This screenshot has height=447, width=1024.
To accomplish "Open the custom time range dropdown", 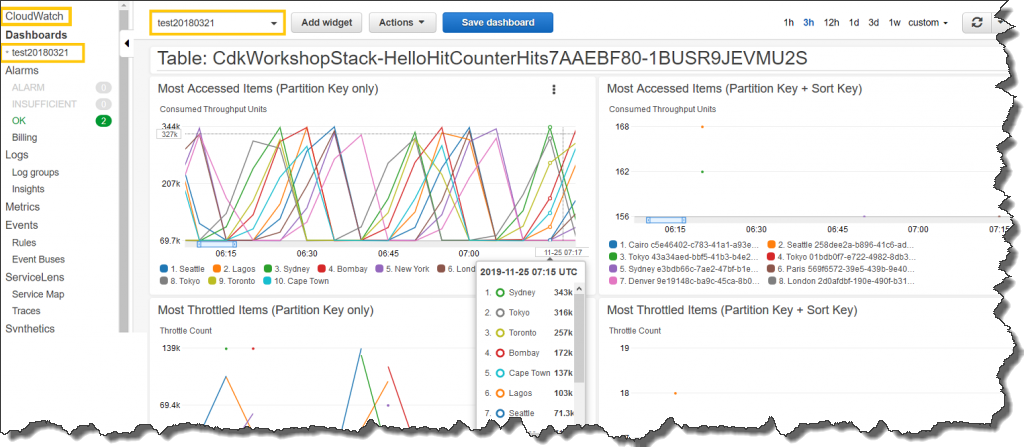I will [928, 22].
